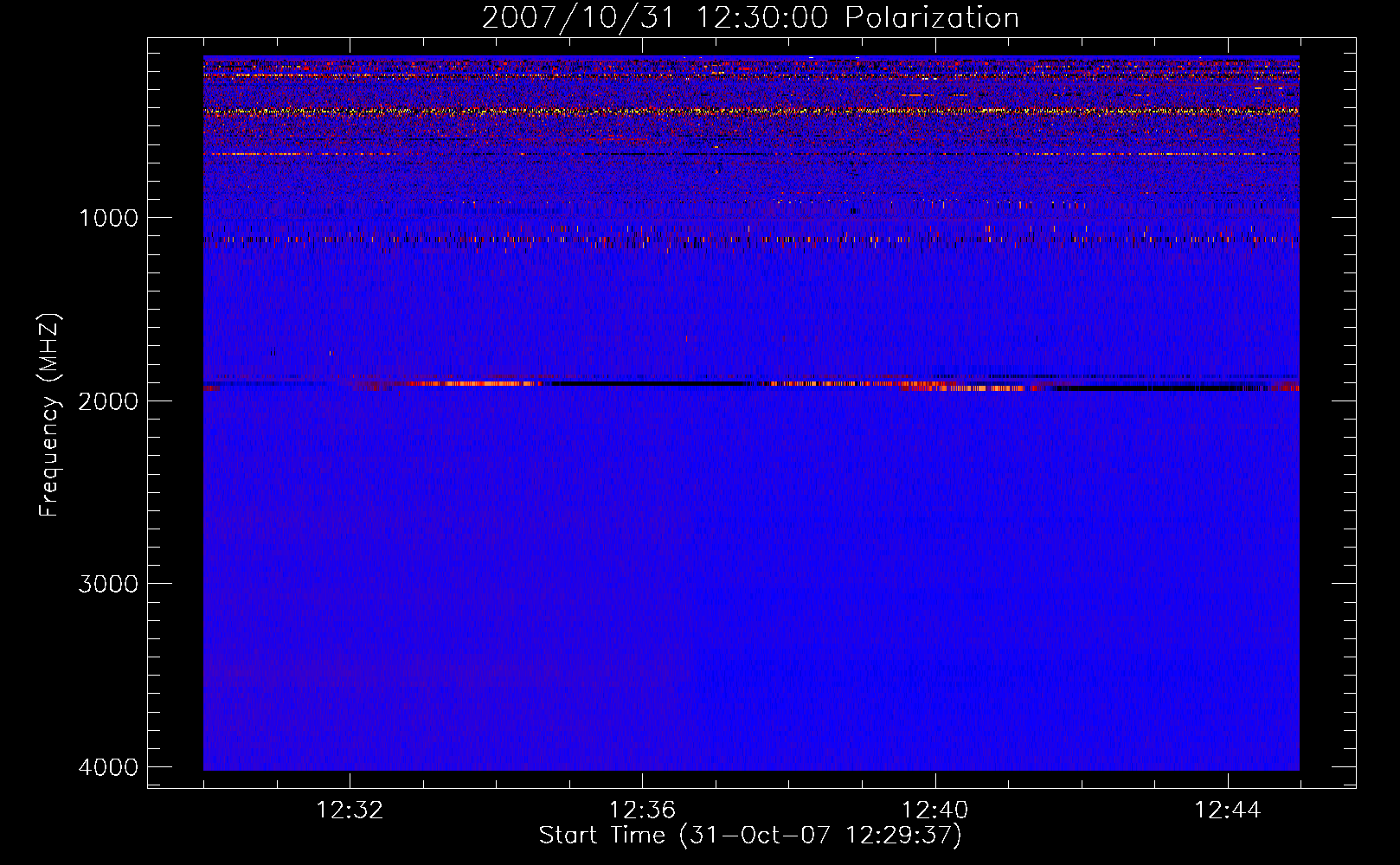Click the yellow noisy band near 400 MHz
Image resolution: width=1400 pixels, height=865 pixels.
click(x=751, y=112)
